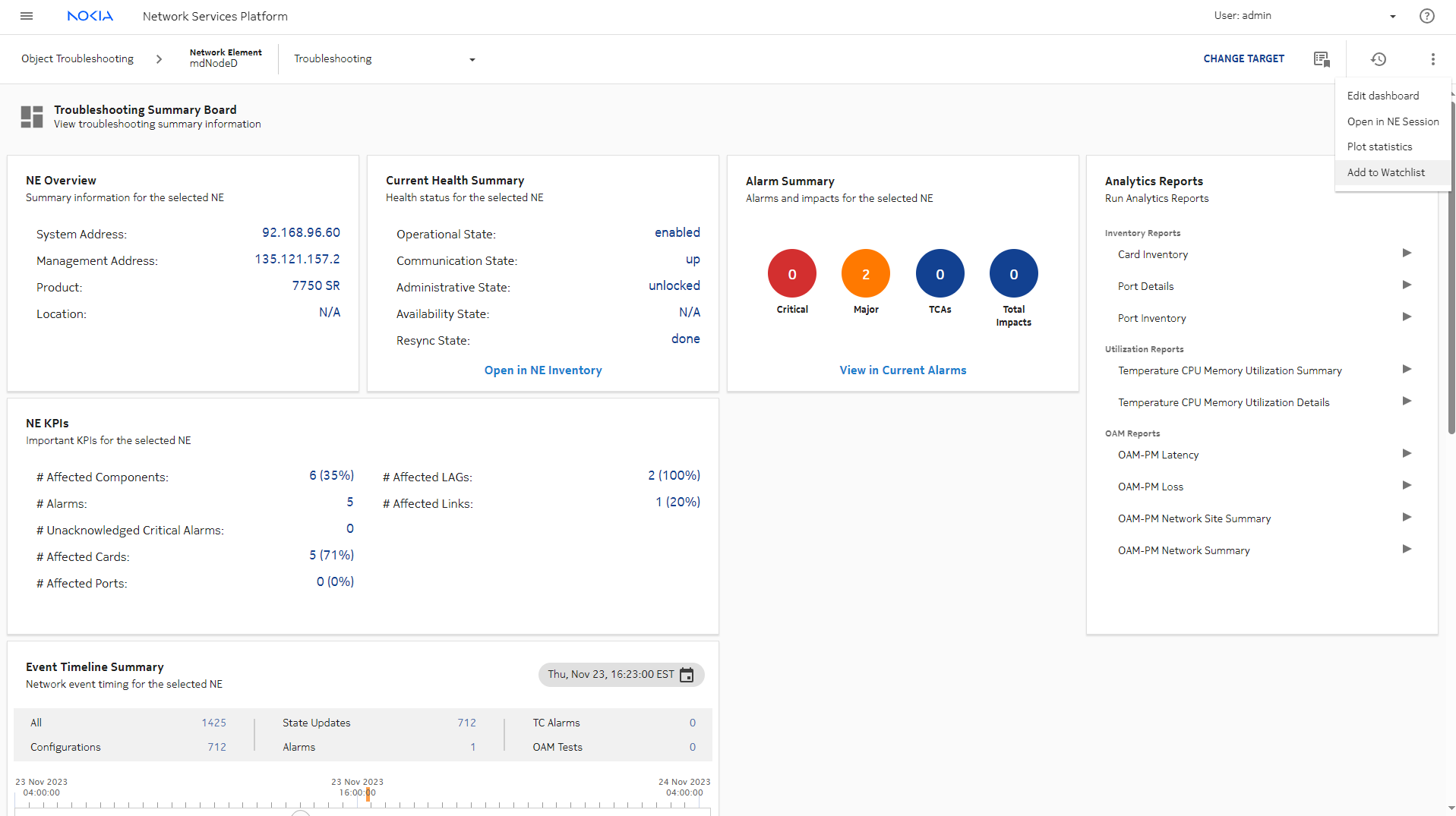Viewport: 1456px width, 816px height.
Task: Click the three-dot more options icon
Action: click(1432, 59)
